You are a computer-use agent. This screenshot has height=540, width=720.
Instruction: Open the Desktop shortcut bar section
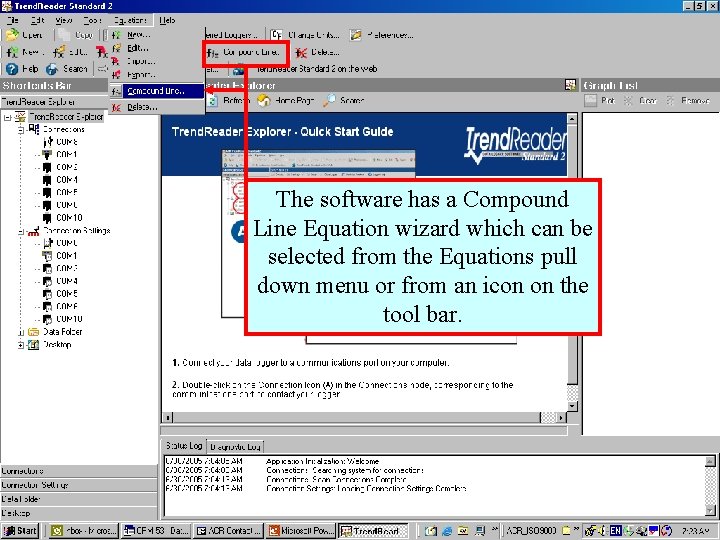click(x=79, y=513)
